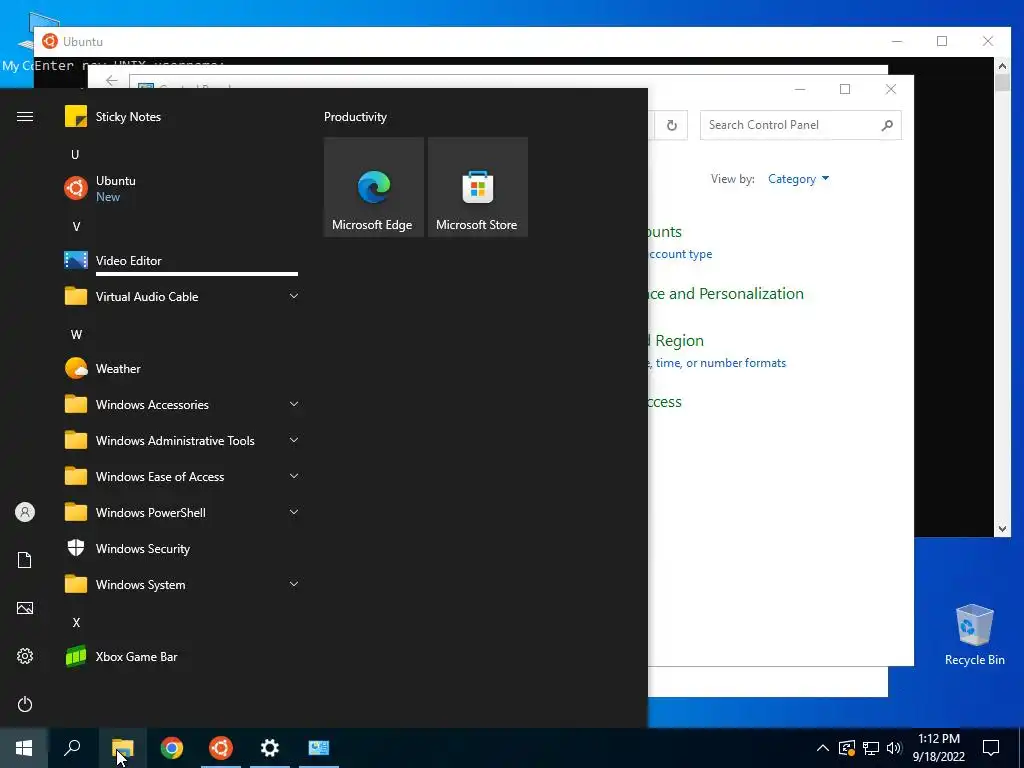Expand Start menu hamburger navigation
Viewport: 1024px width, 768px height.
point(25,117)
